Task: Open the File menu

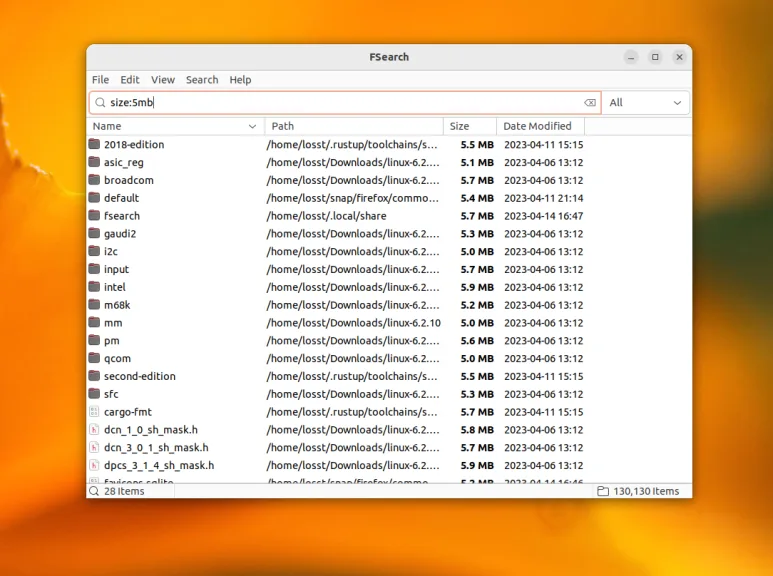Action: tap(100, 80)
